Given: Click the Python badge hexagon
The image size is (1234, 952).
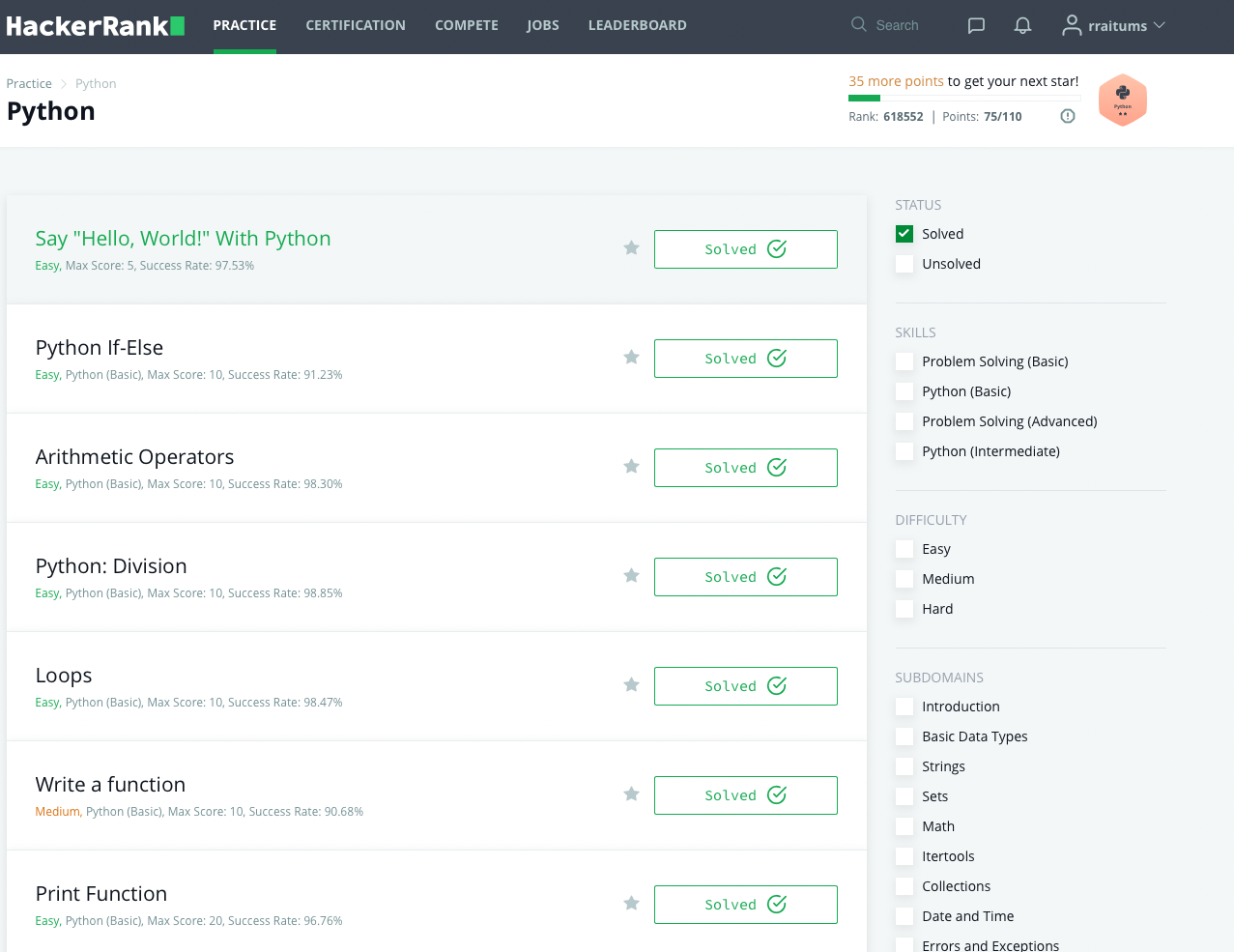Looking at the screenshot, I should click(x=1123, y=101).
